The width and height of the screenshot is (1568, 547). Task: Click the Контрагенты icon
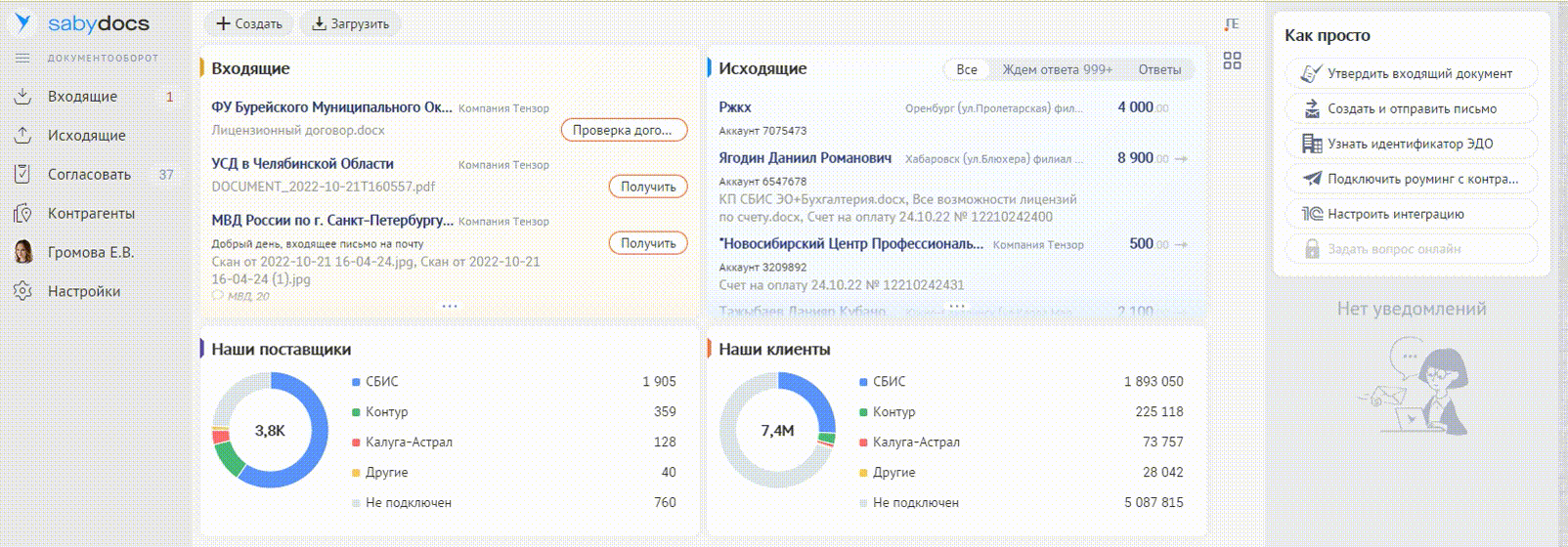(x=22, y=213)
